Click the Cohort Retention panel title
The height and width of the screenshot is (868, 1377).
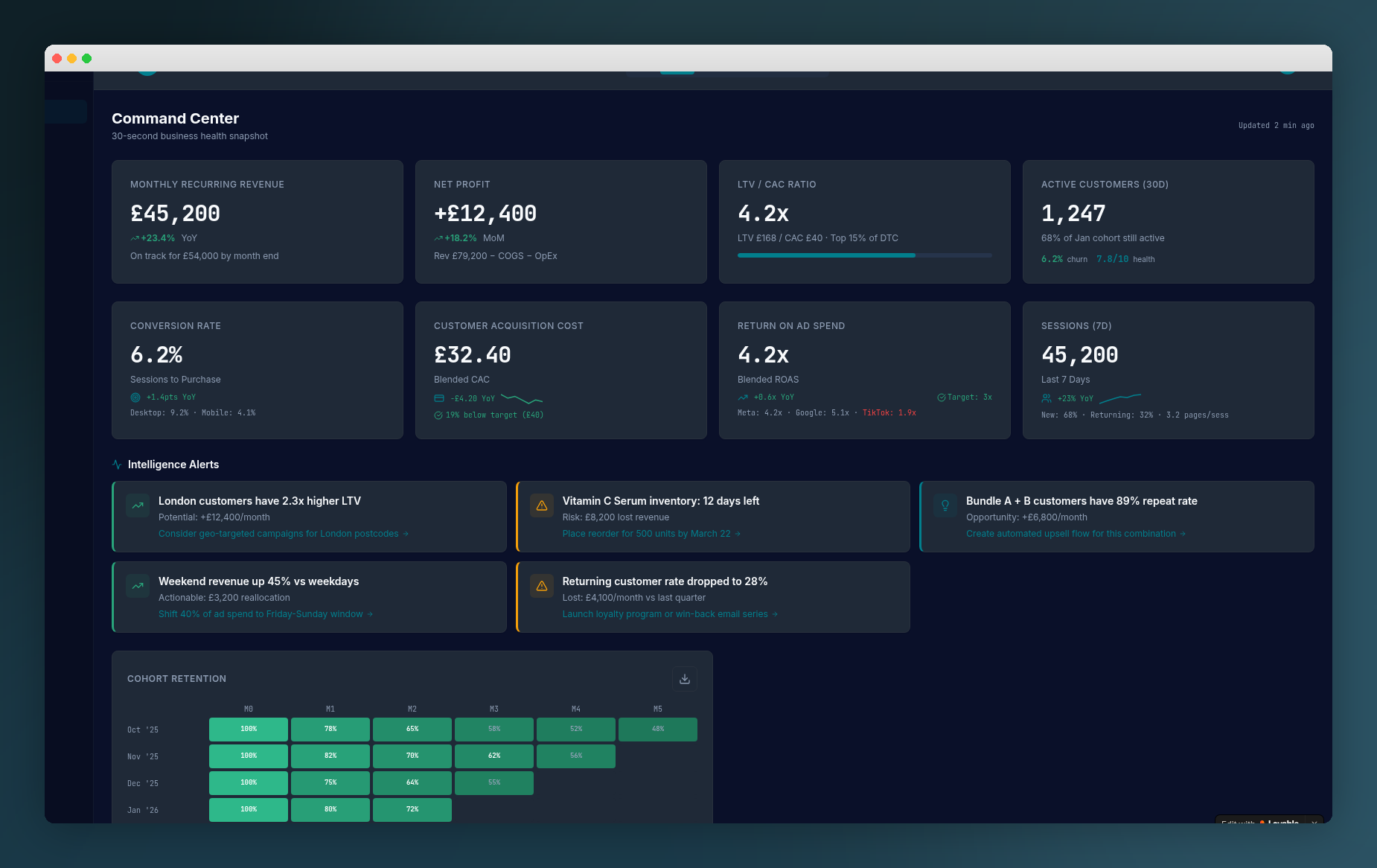click(176, 679)
